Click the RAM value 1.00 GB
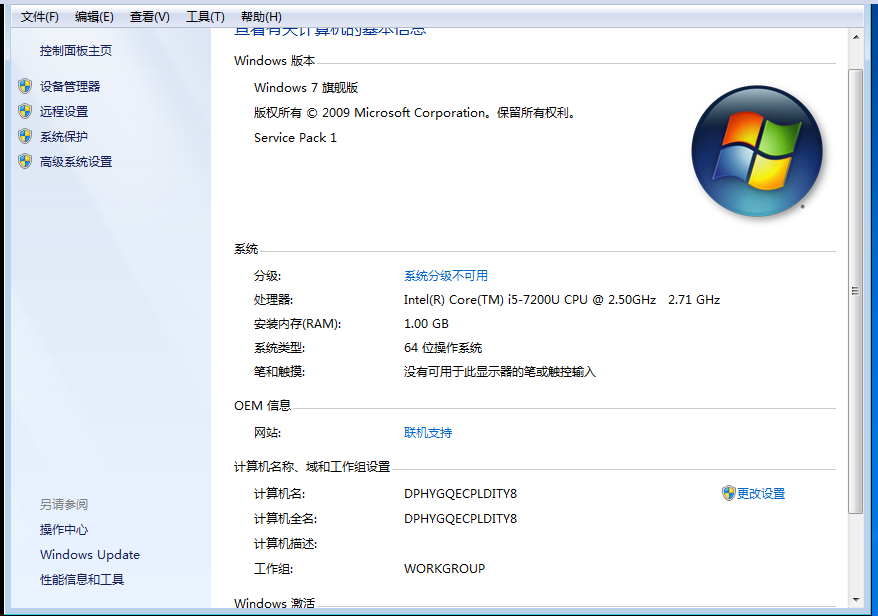This screenshot has height=616, width=878. (x=426, y=324)
